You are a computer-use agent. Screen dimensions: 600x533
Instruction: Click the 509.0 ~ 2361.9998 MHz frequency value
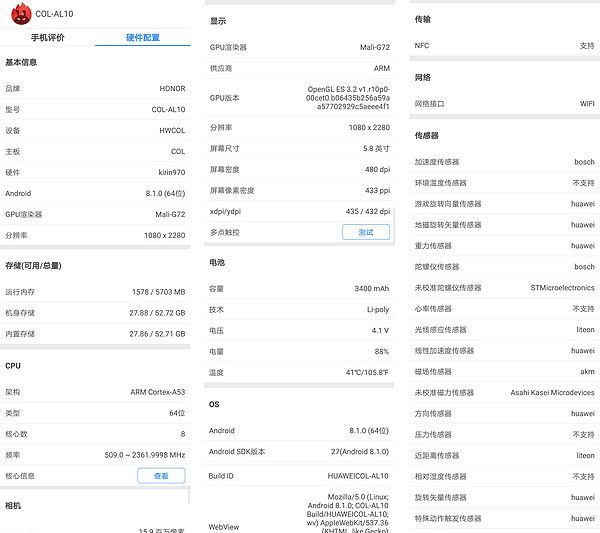145,455
